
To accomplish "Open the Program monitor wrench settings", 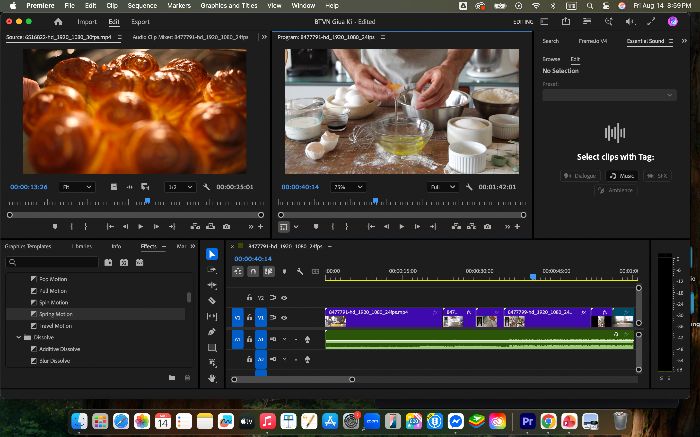I will pos(469,187).
